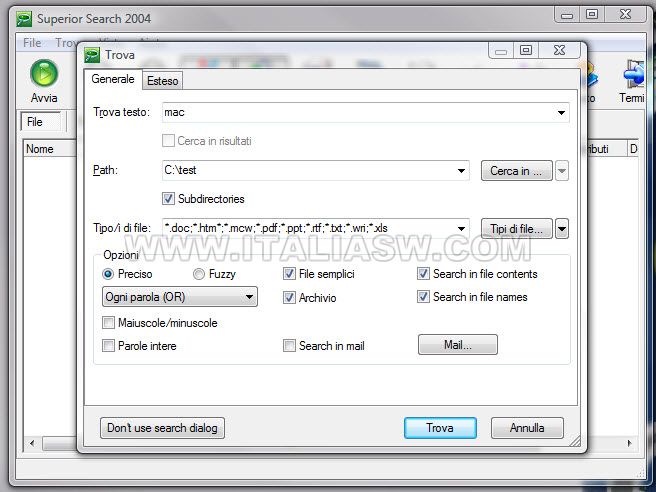This screenshot has height=492, width=656.
Task: Toggle the File semplici checkbox
Action: (x=289, y=274)
